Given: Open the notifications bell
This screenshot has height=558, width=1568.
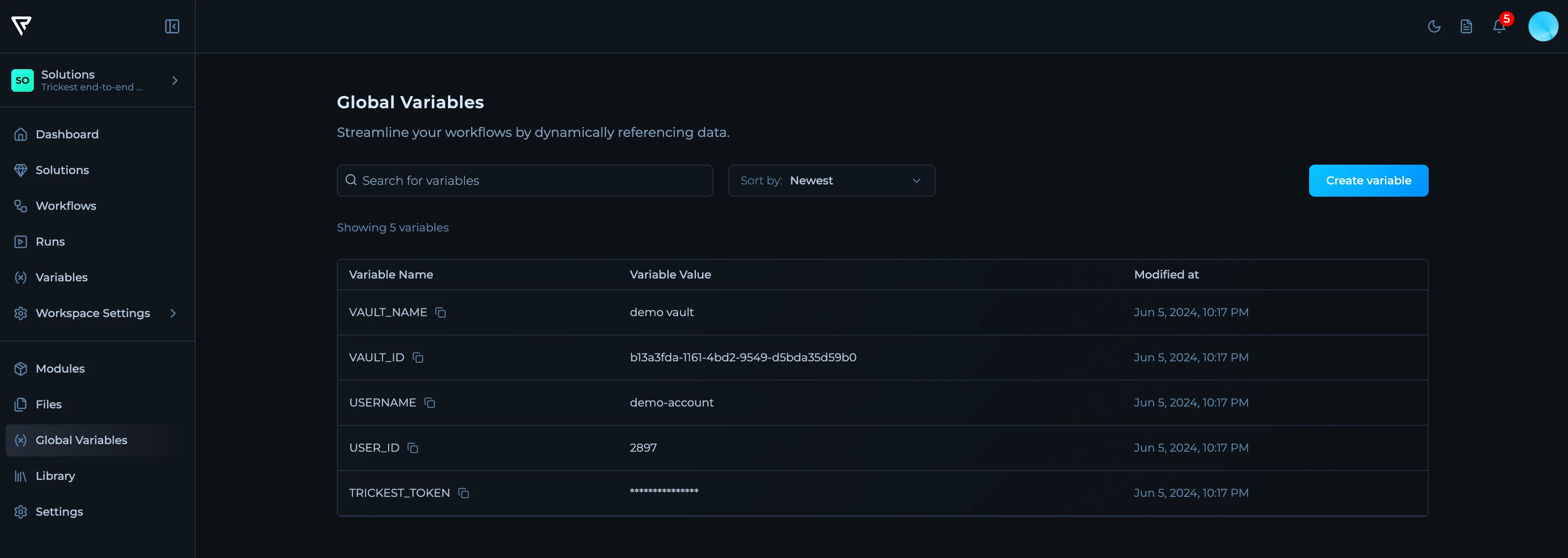Looking at the screenshot, I should (x=1499, y=26).
